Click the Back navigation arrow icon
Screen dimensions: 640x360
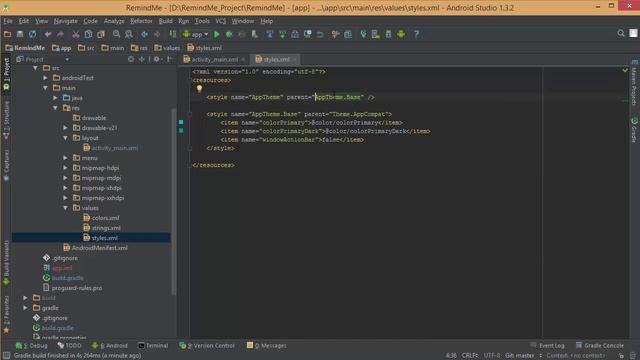pyautogui.click(x=144, y=34)
